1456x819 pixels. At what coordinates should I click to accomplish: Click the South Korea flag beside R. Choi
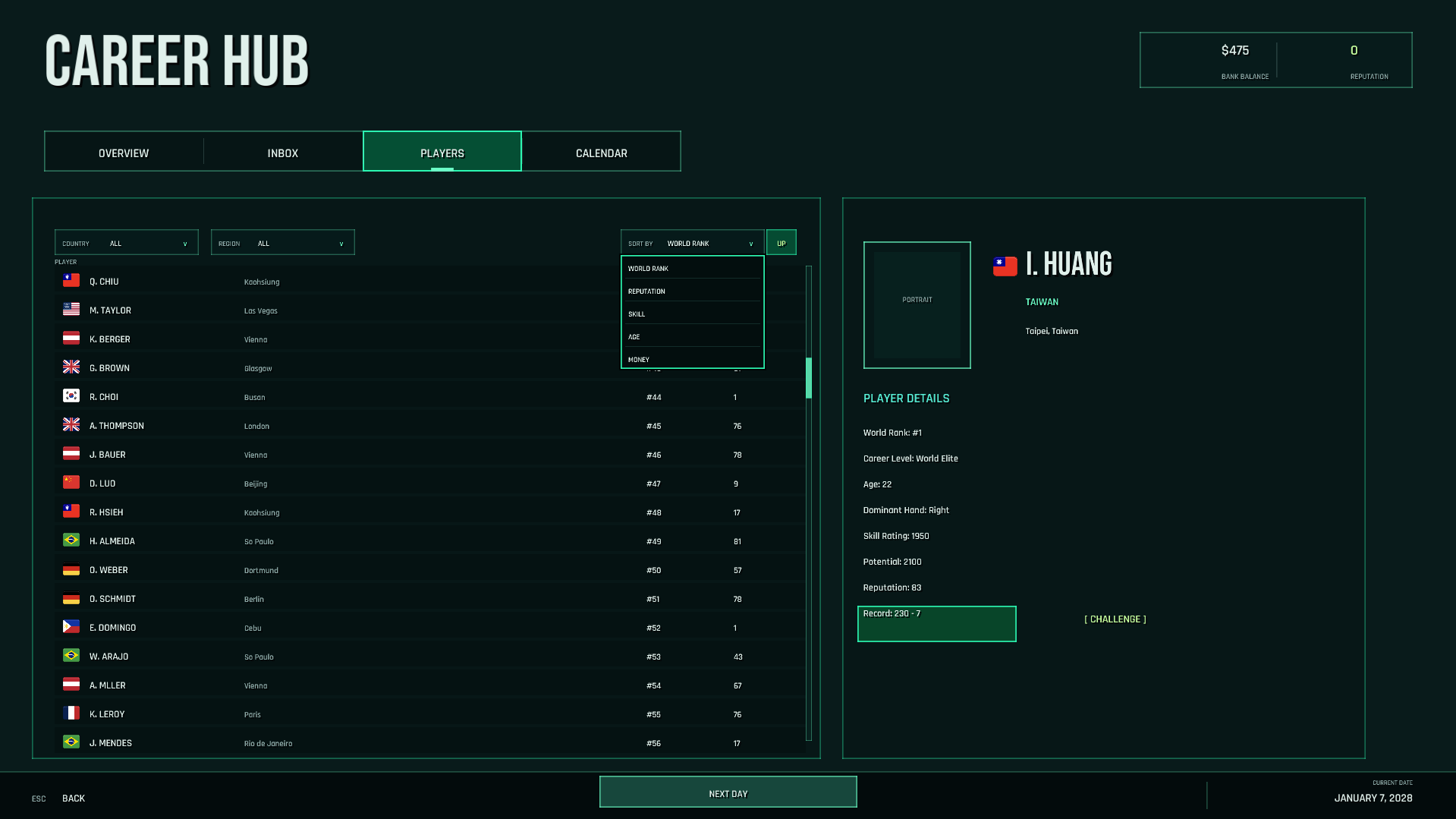[x=71, y=395]
